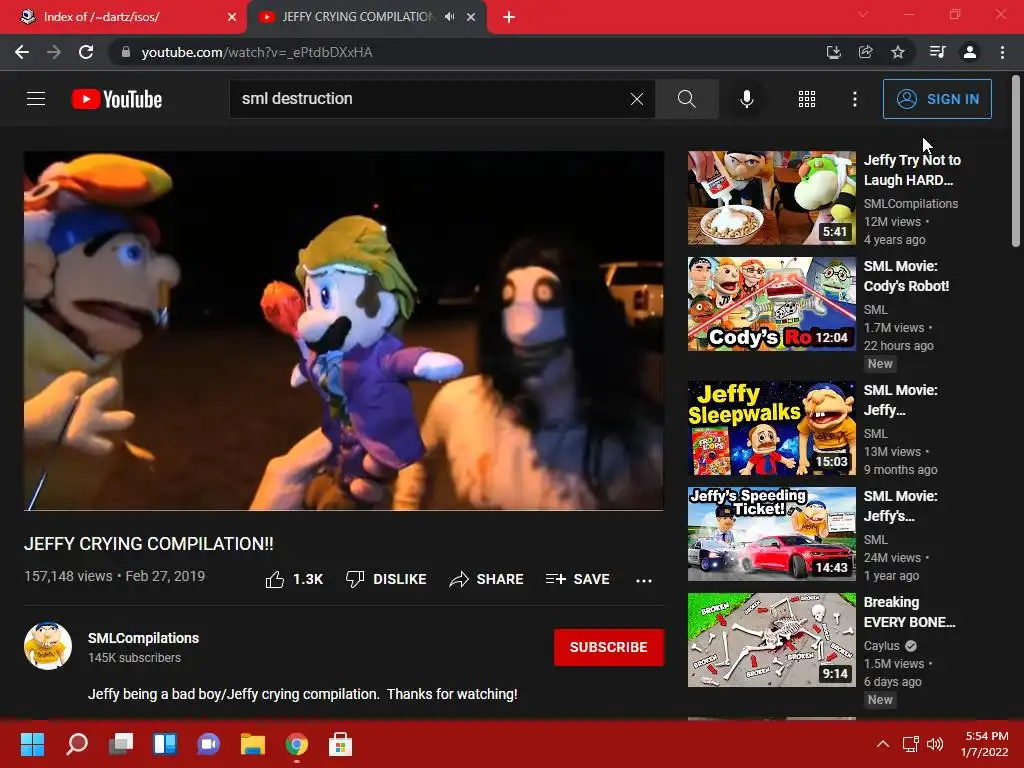Open Jeffy's Speeding Ticket thumbnail
This screenshot has width=1024, height=768.
tap(771, 534)
